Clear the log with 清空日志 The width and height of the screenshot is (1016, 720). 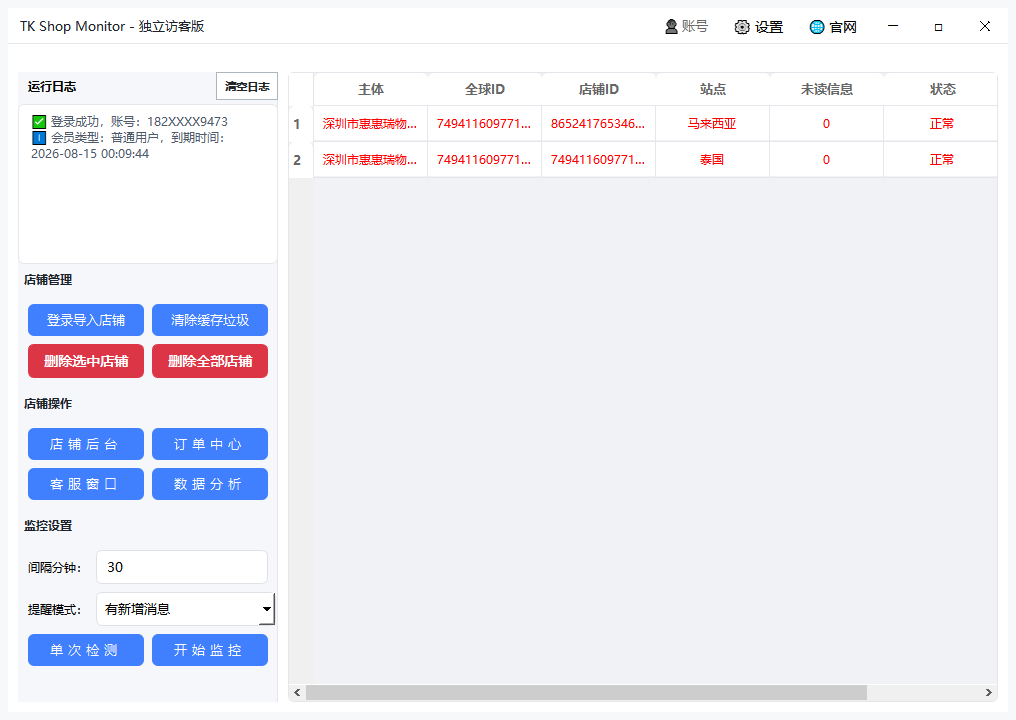point(247,86)
